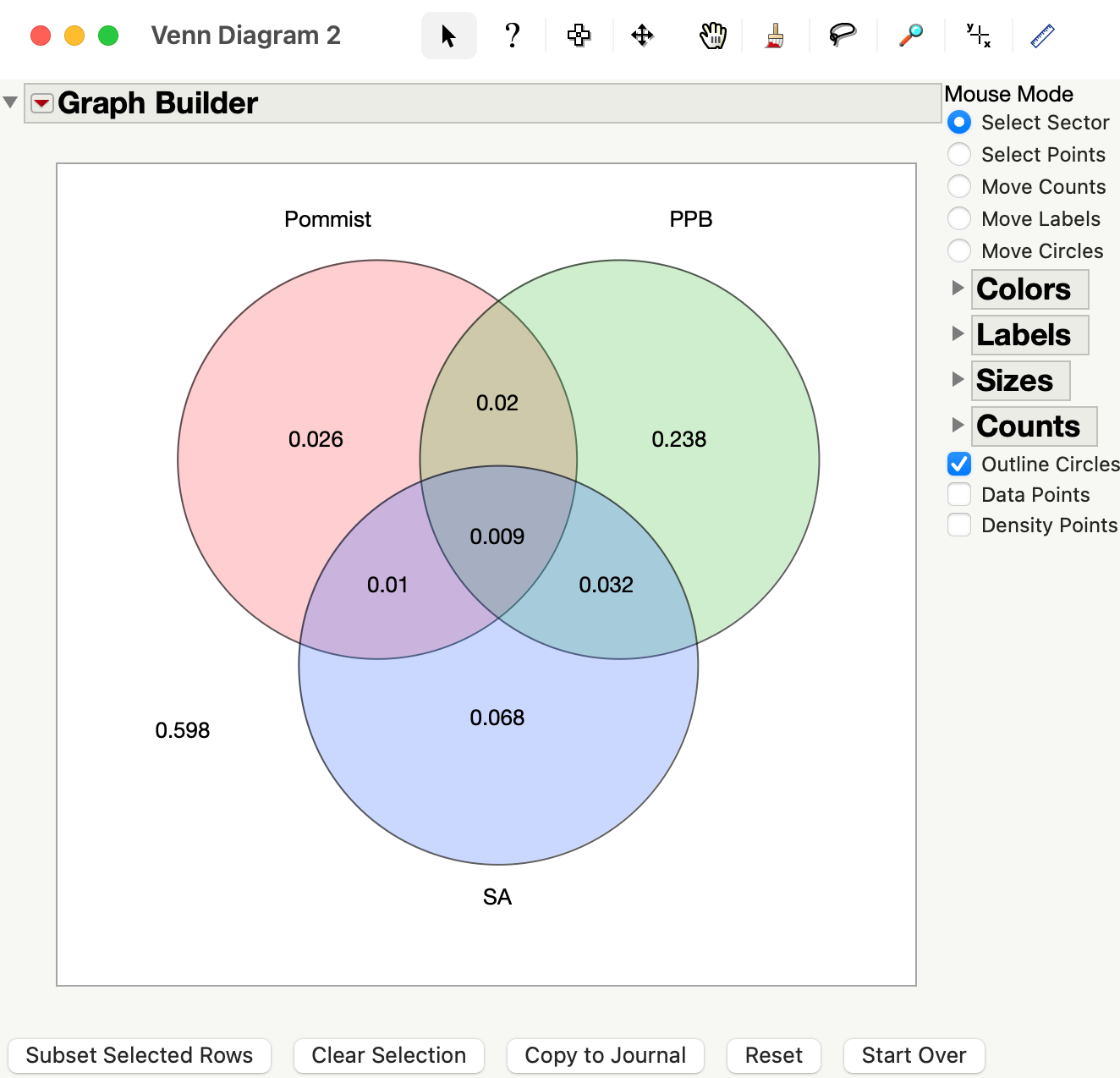
Task: Expand the Colors section
Action: (x=958, y=288)
